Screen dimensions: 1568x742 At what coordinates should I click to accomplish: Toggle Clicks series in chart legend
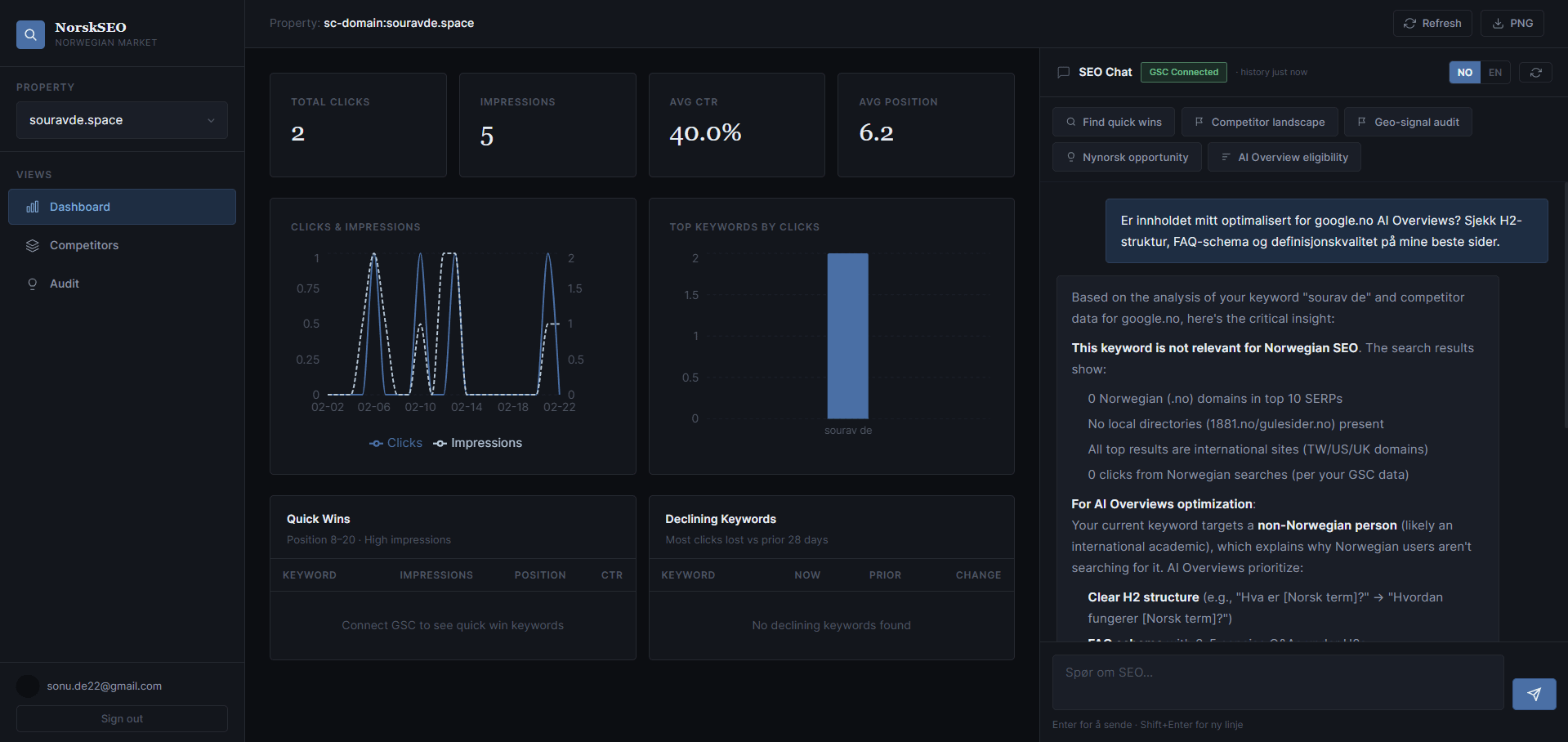click(396, 443)
